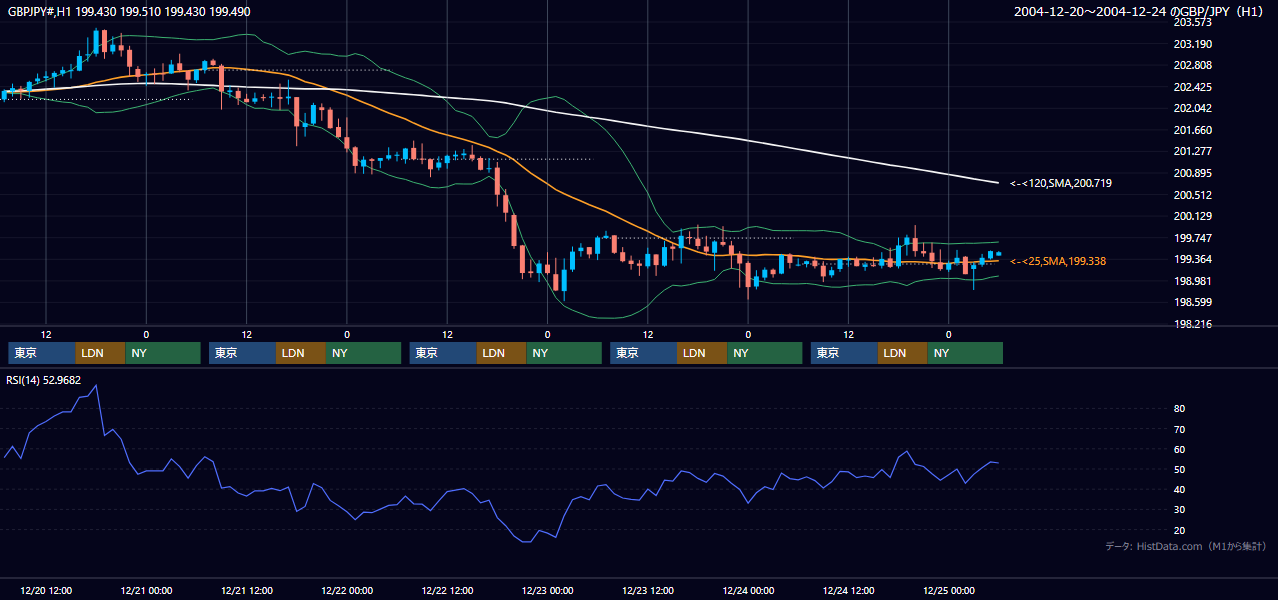This screenshot has width=1278, height=600.
Task: Click price axis label 203.573
Action: pos(1192,22)
